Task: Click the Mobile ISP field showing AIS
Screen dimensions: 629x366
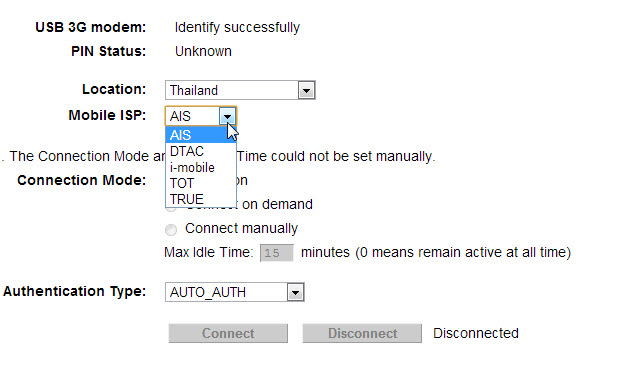Action: tap(201, 116)
